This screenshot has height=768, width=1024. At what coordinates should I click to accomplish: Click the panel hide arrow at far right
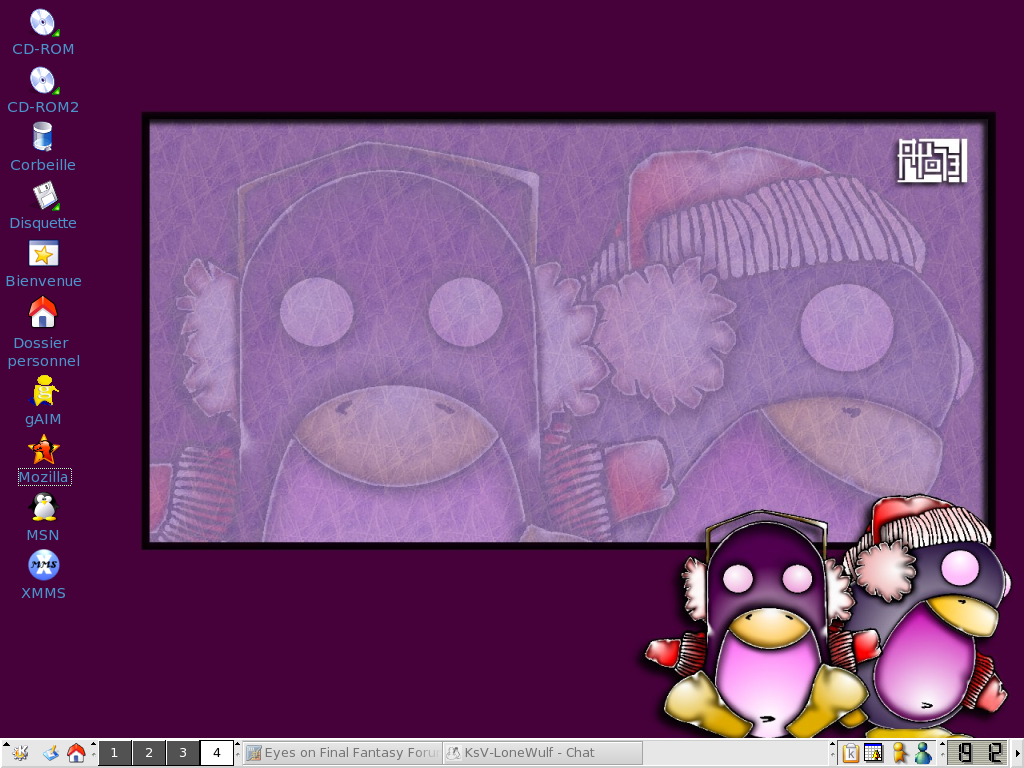coord(1017,753)
